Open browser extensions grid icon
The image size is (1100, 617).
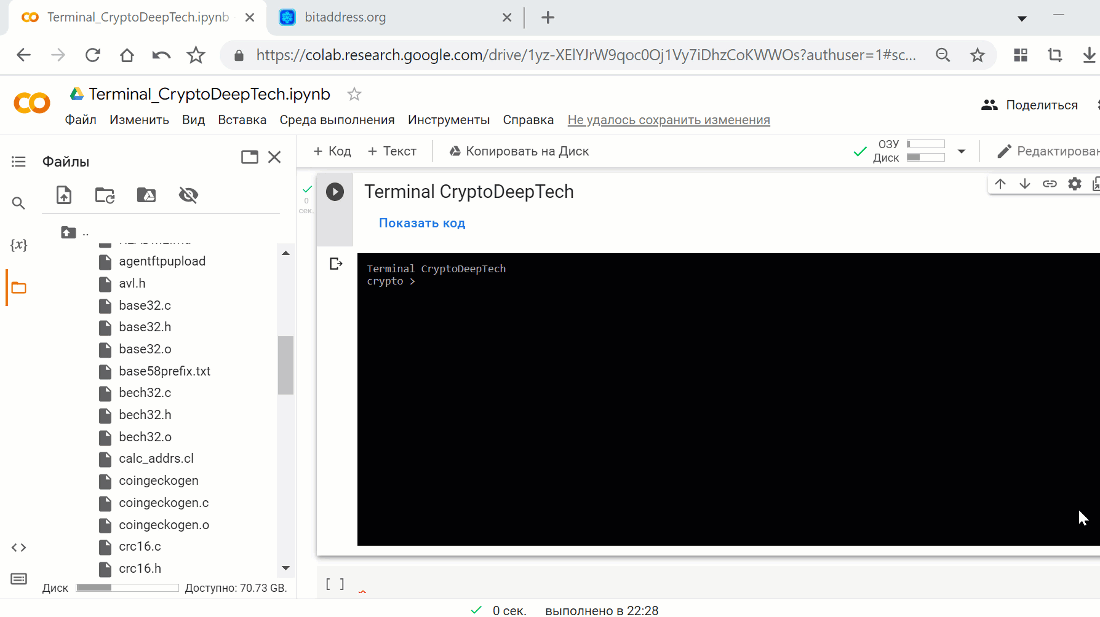pyautogui.click(x=1021, y=55)
